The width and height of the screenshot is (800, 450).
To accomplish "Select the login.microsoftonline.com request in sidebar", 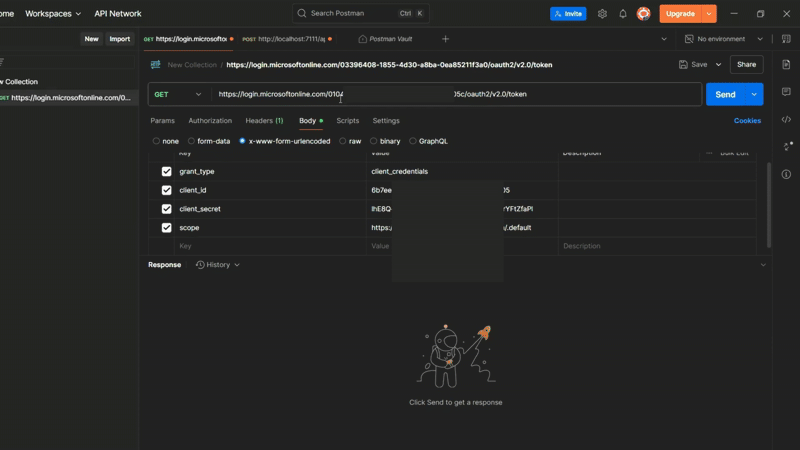I will pos(68,98).
